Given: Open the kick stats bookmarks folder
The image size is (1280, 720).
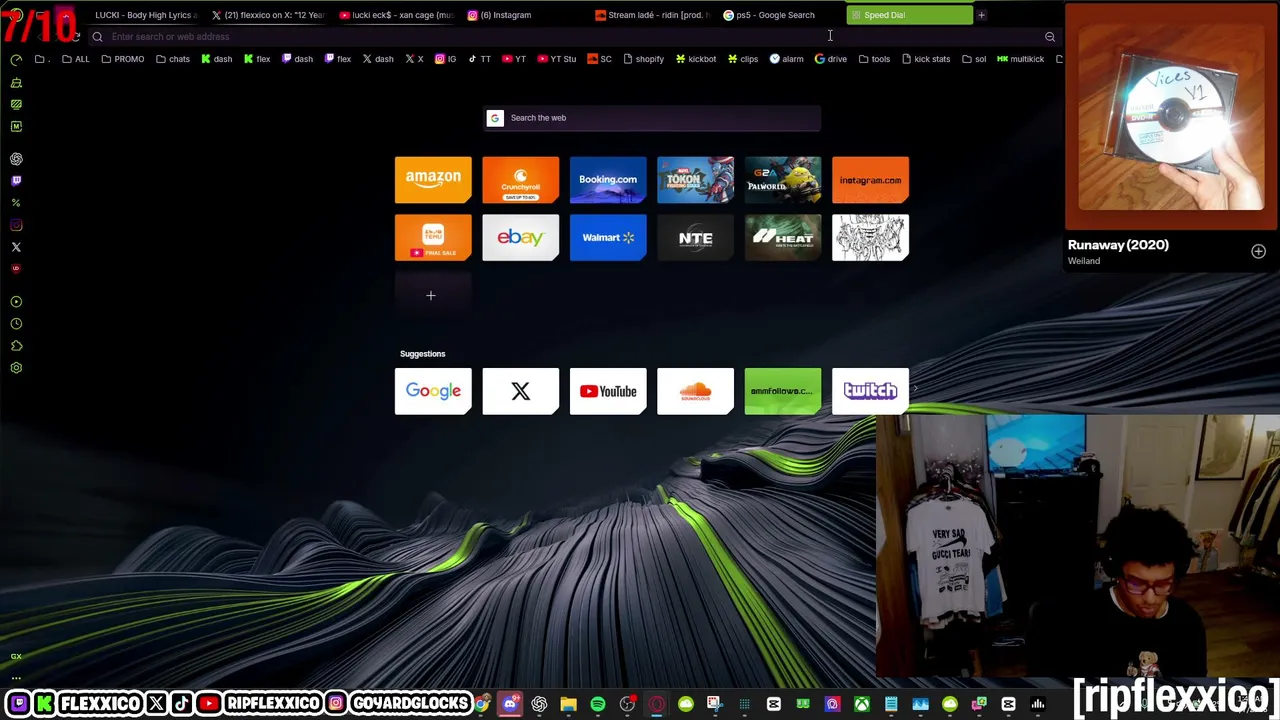Looking at the screenshot, I should pyautogui.click(x=926, y=59).
